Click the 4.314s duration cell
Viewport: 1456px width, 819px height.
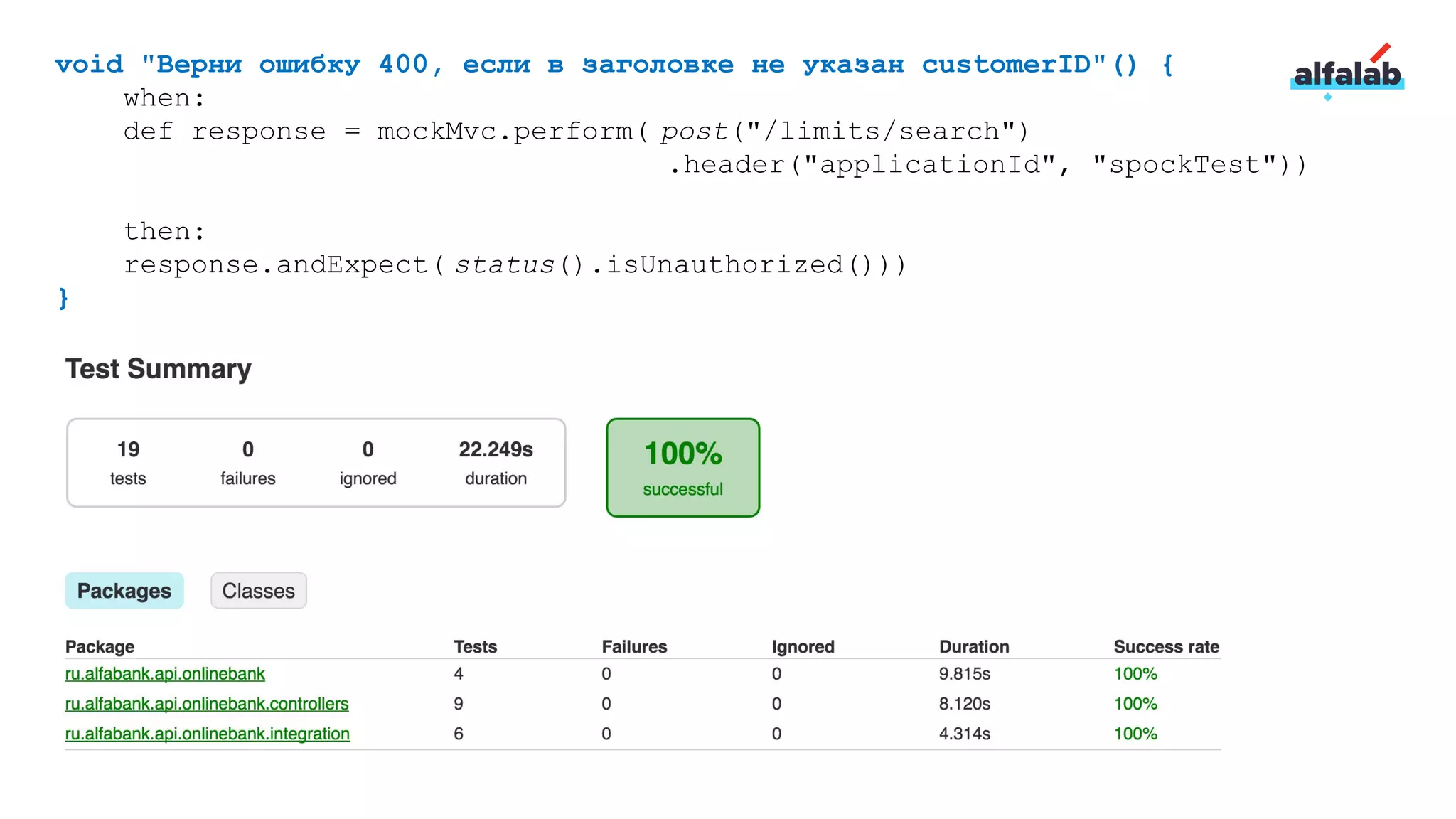pyautogui.click(x=965, y=733)
